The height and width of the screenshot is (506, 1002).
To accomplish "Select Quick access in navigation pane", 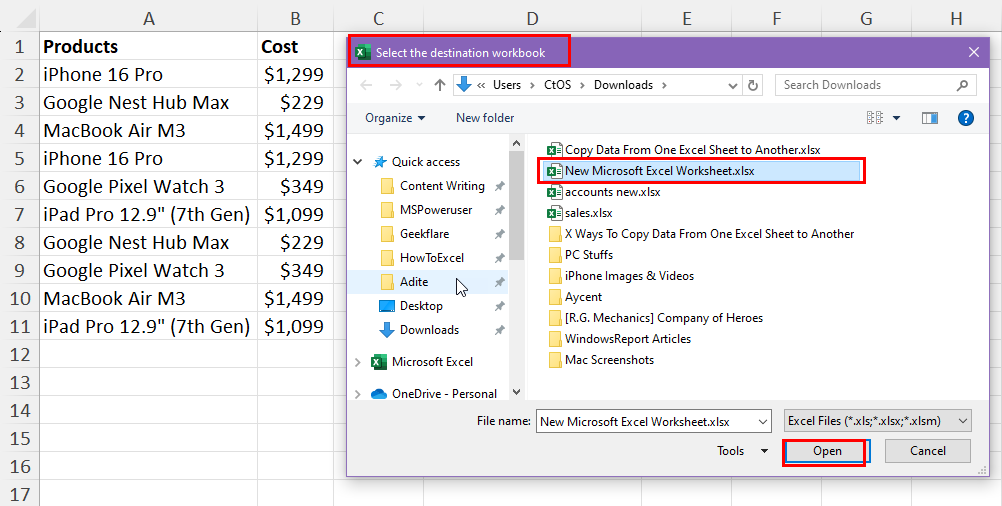I will pyautogui.click(x=426, y=162).
